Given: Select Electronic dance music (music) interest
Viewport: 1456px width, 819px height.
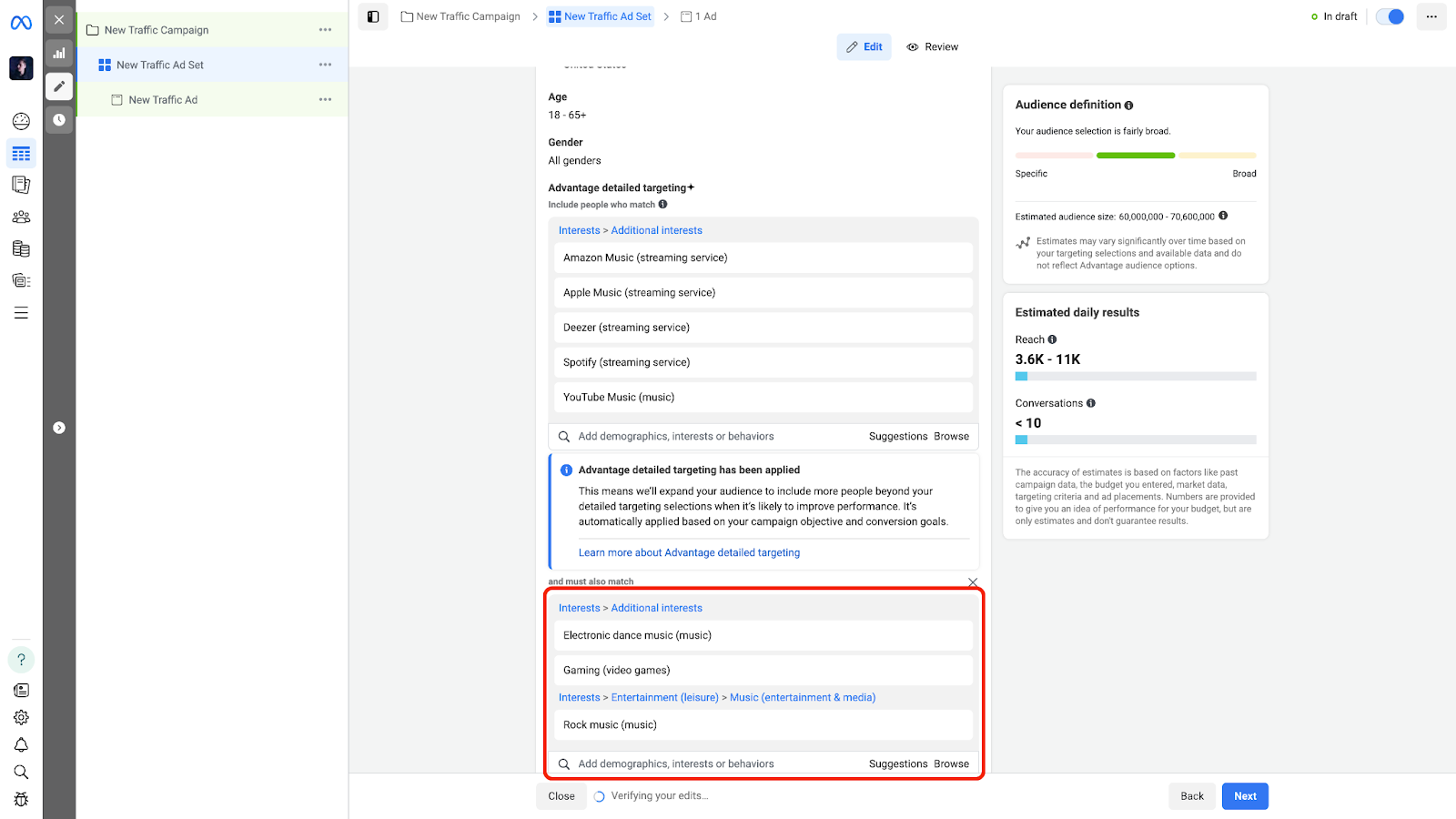Looking at the screenshot, I should (x=763, y=635).
